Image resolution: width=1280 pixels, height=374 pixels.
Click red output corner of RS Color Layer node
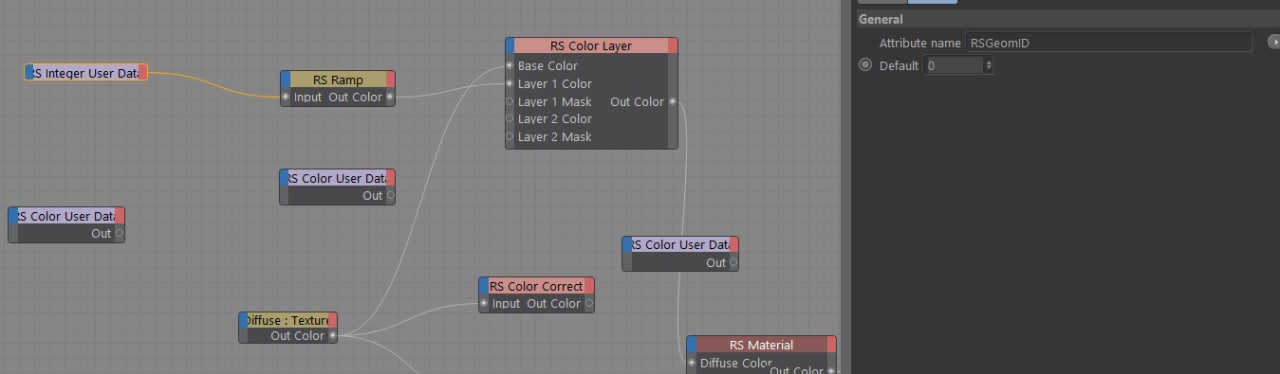coord(672,45)
